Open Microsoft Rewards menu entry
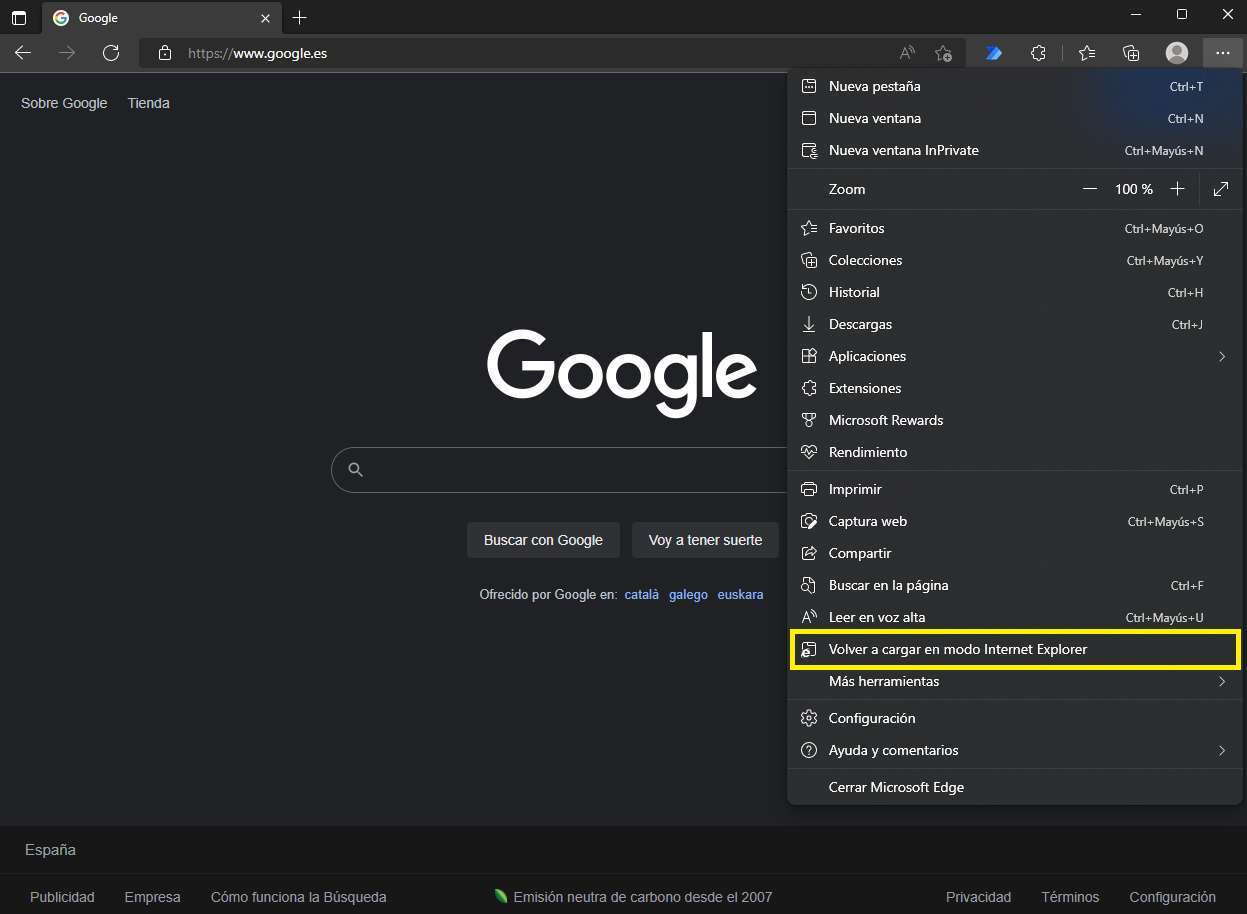1247x914 pixels. click(x=1015, y=420)
